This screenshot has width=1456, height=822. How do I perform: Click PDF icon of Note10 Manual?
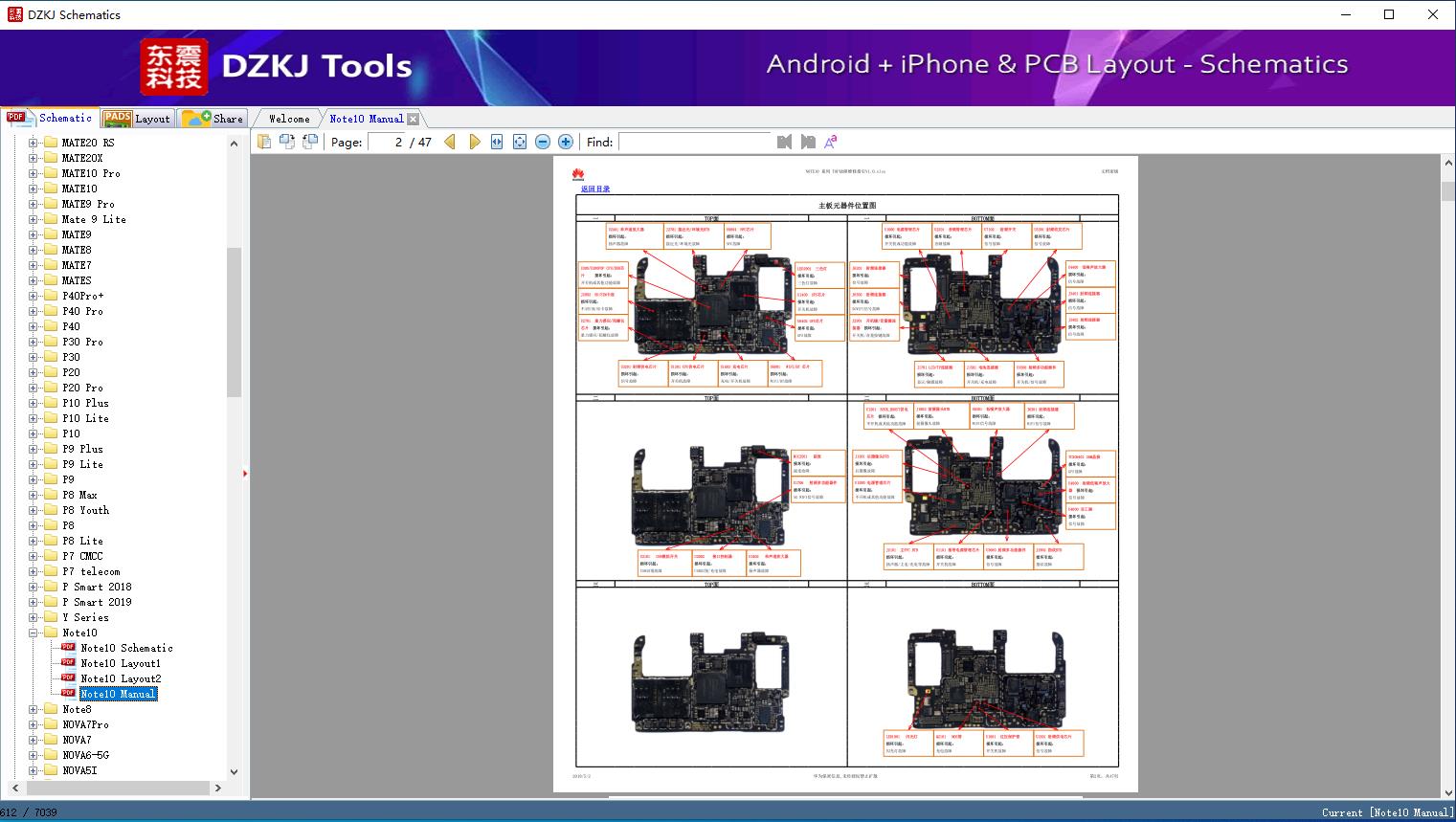[x=68, y=694]
